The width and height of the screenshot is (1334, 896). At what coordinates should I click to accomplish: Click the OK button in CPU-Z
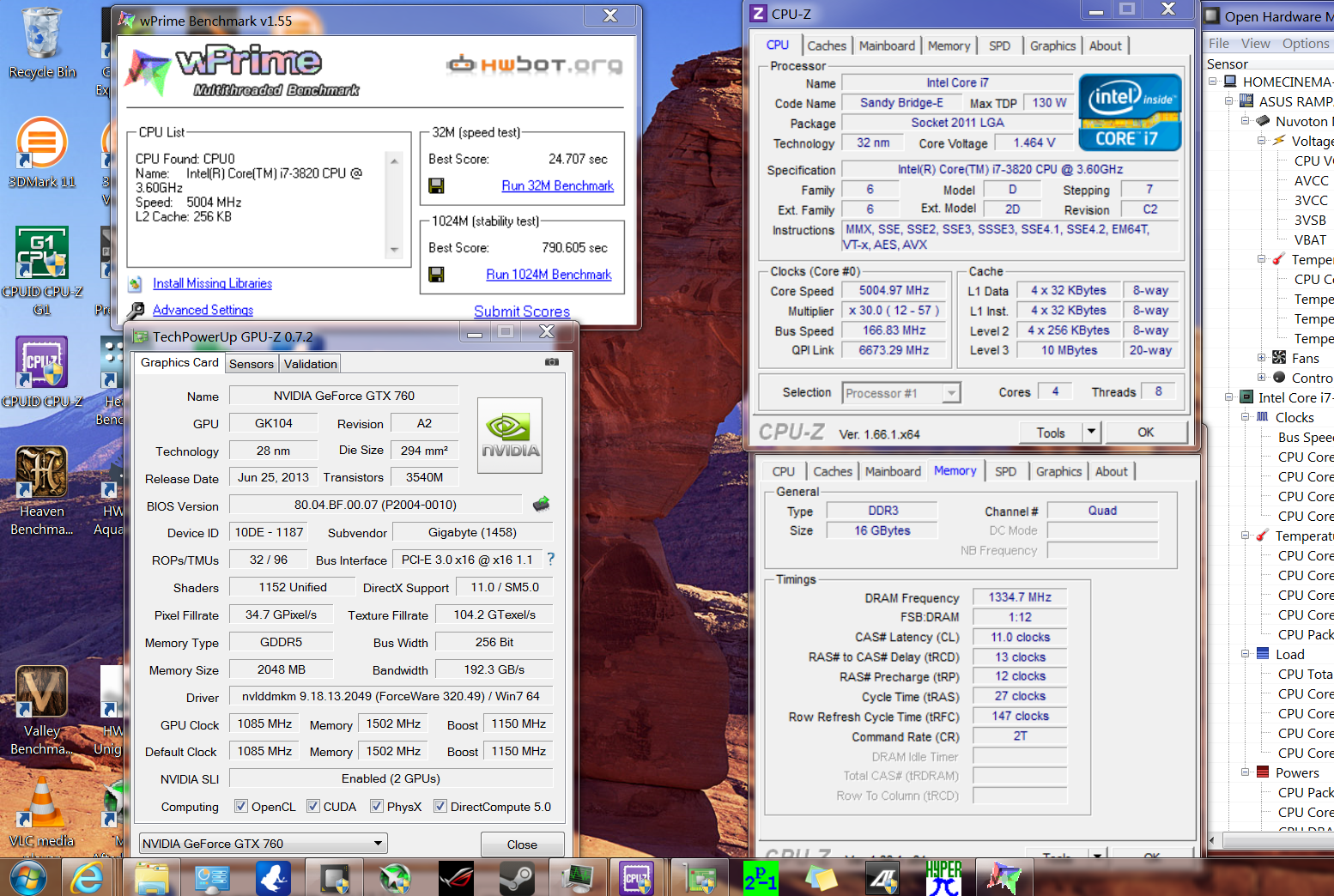[x=1146, y=432]
